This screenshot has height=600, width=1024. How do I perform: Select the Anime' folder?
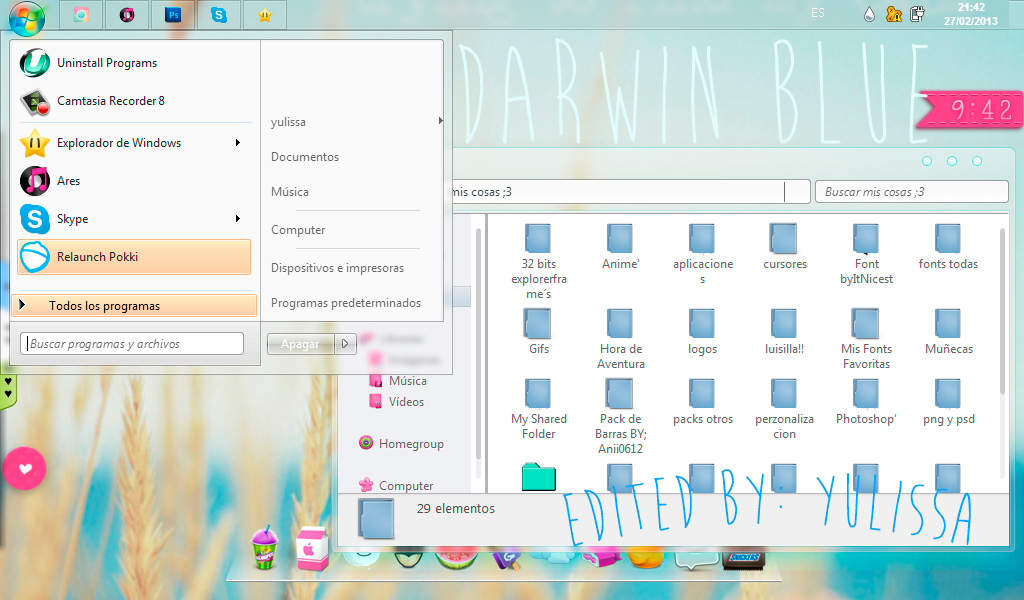click(x=620, y=246)
